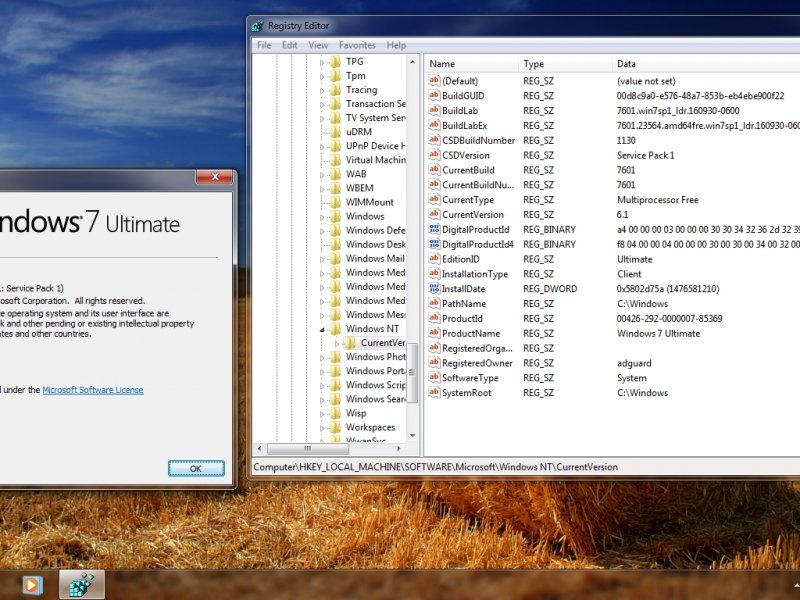Open the Microsoft Software License link
This screenshot has width=800, height=600.
click(93, 390)
